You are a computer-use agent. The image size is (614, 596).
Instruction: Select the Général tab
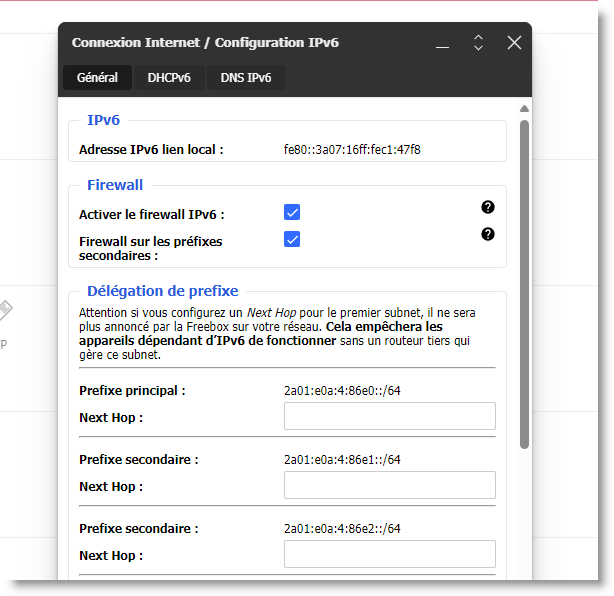[97, 77]
